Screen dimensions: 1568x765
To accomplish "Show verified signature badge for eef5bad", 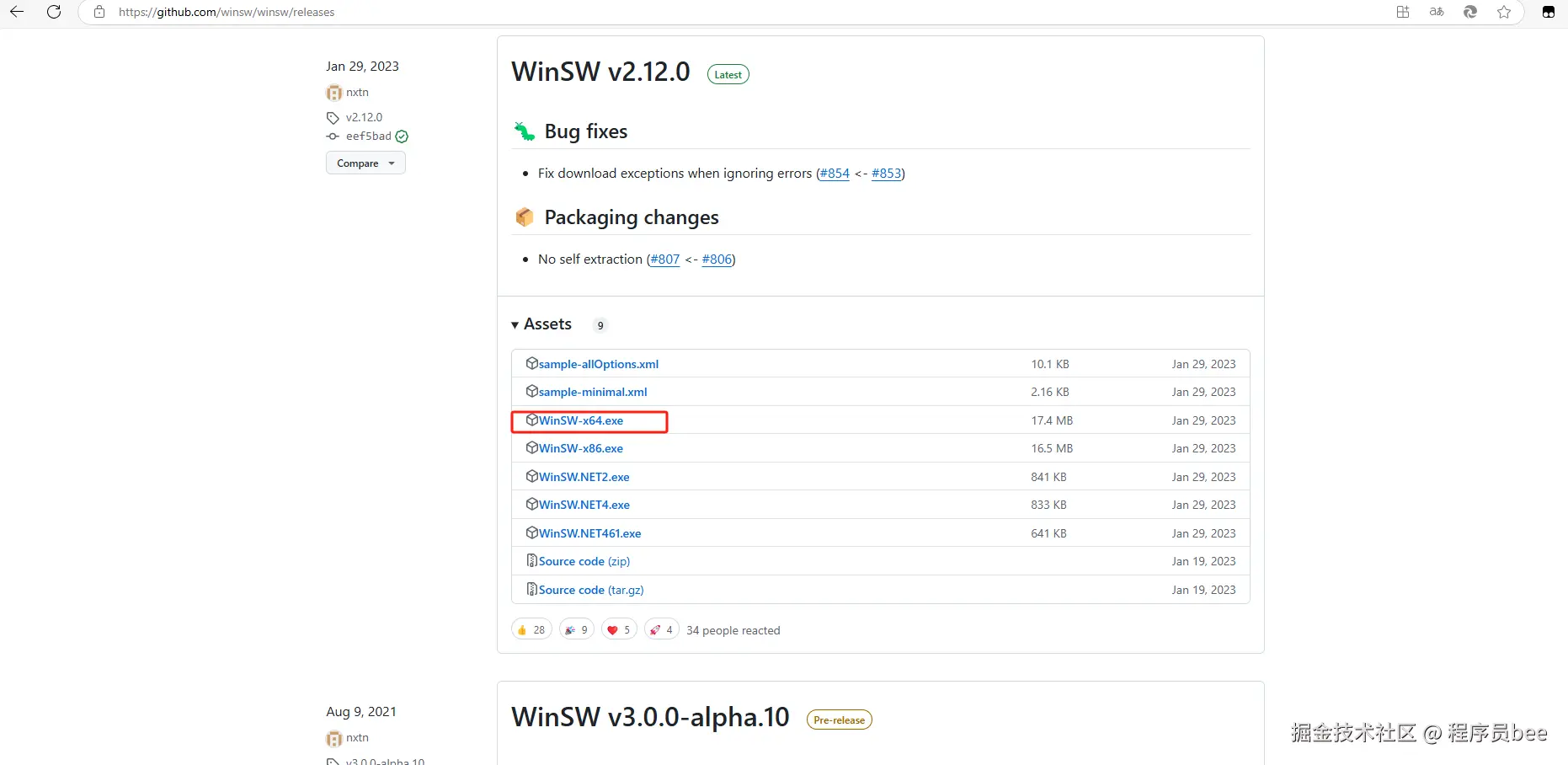I will click(x=402, y=136).
